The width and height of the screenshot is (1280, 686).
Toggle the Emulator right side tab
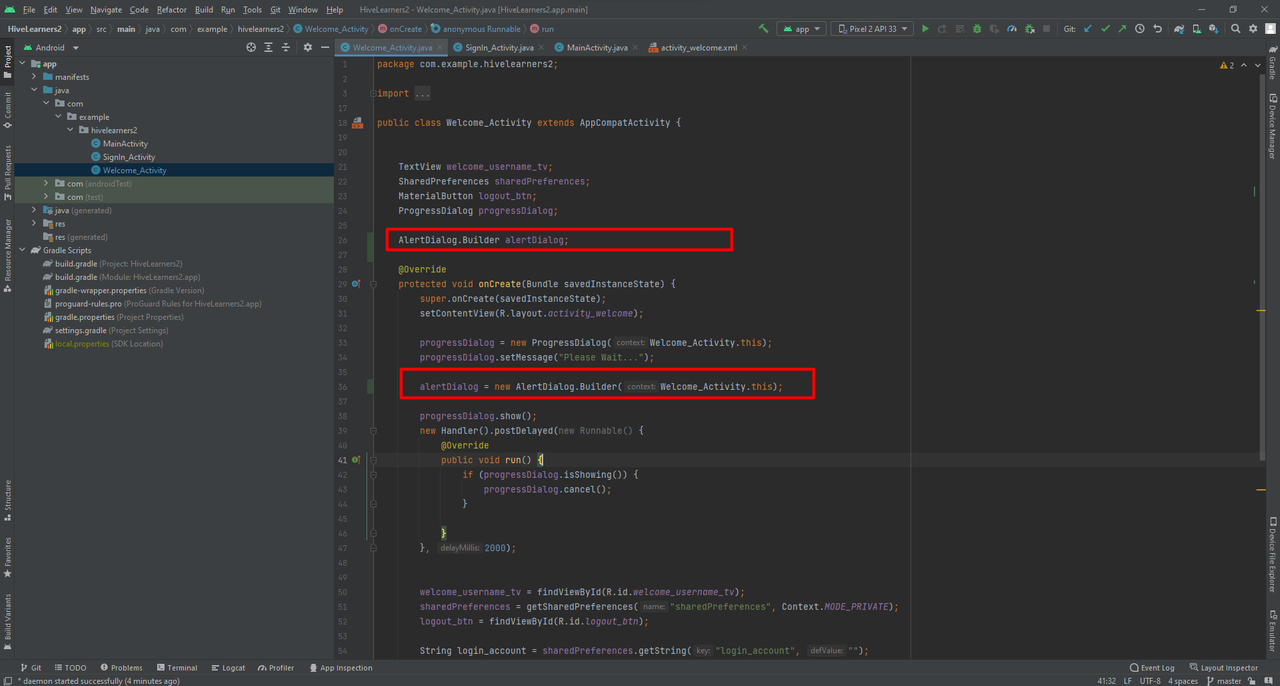1272,630
